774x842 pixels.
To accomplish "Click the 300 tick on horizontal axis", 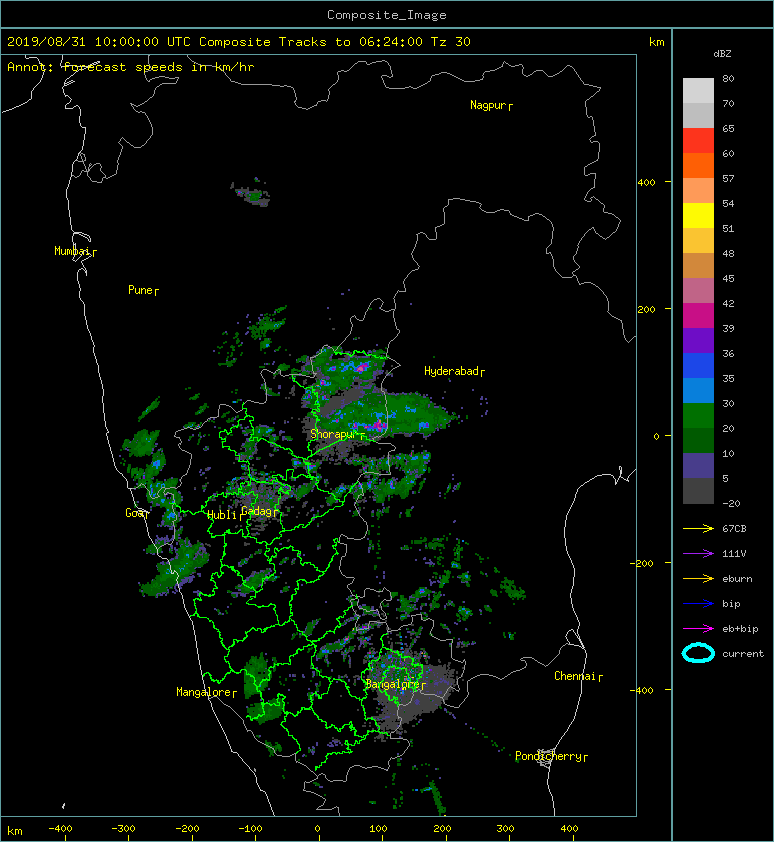I will (x=505, y=829).
